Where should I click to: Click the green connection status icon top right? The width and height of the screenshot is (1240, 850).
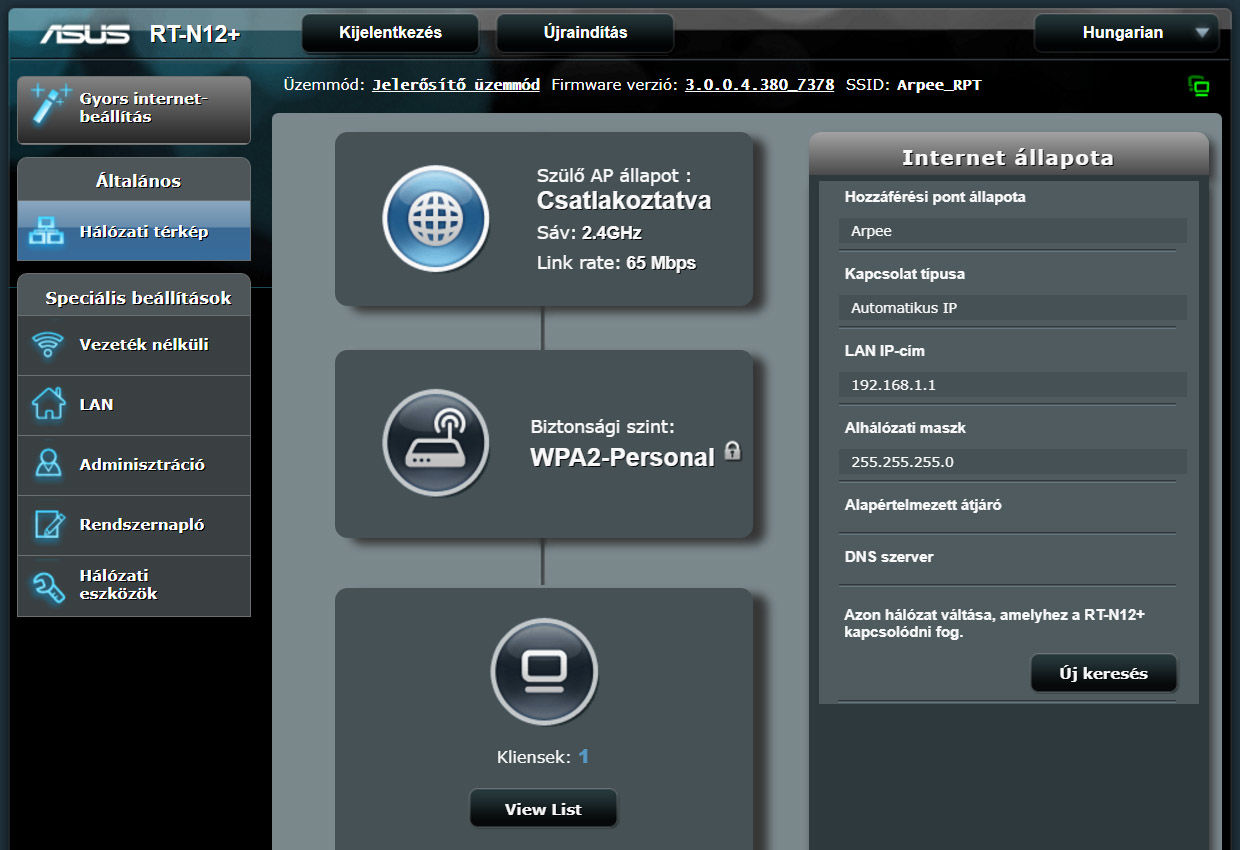(x=1199, y=86)
